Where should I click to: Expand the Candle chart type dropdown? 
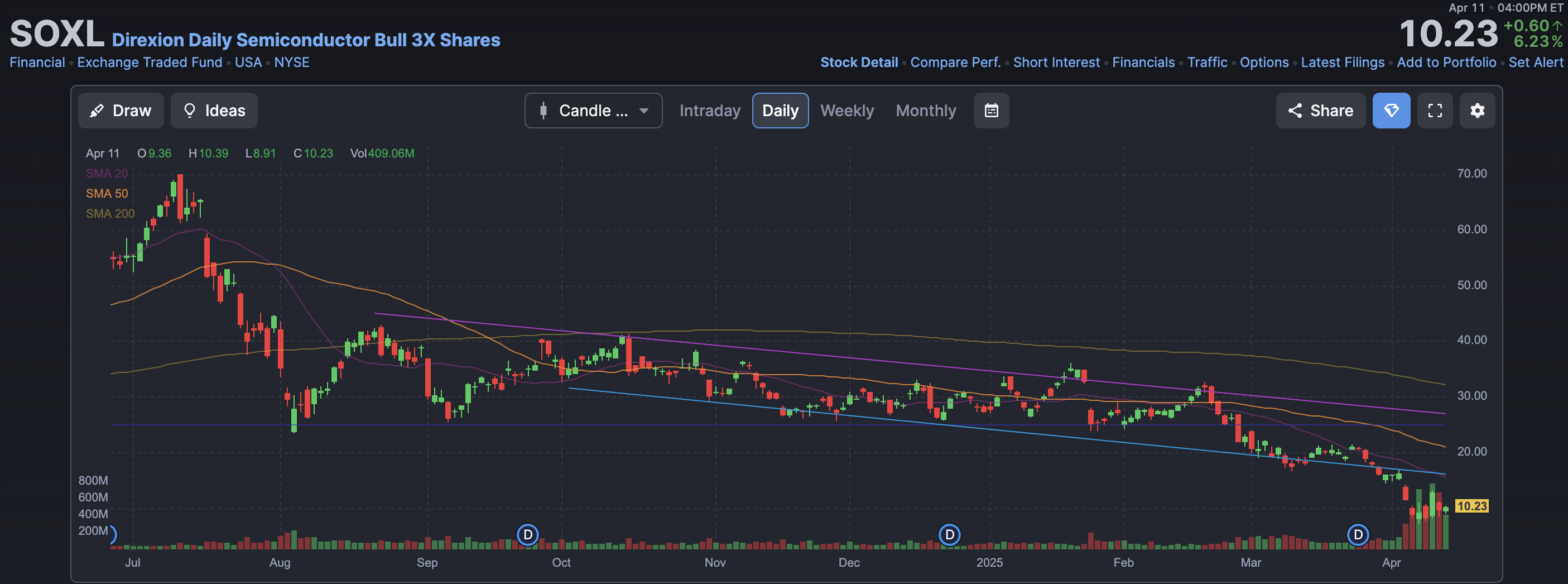[x=593, y=110]
